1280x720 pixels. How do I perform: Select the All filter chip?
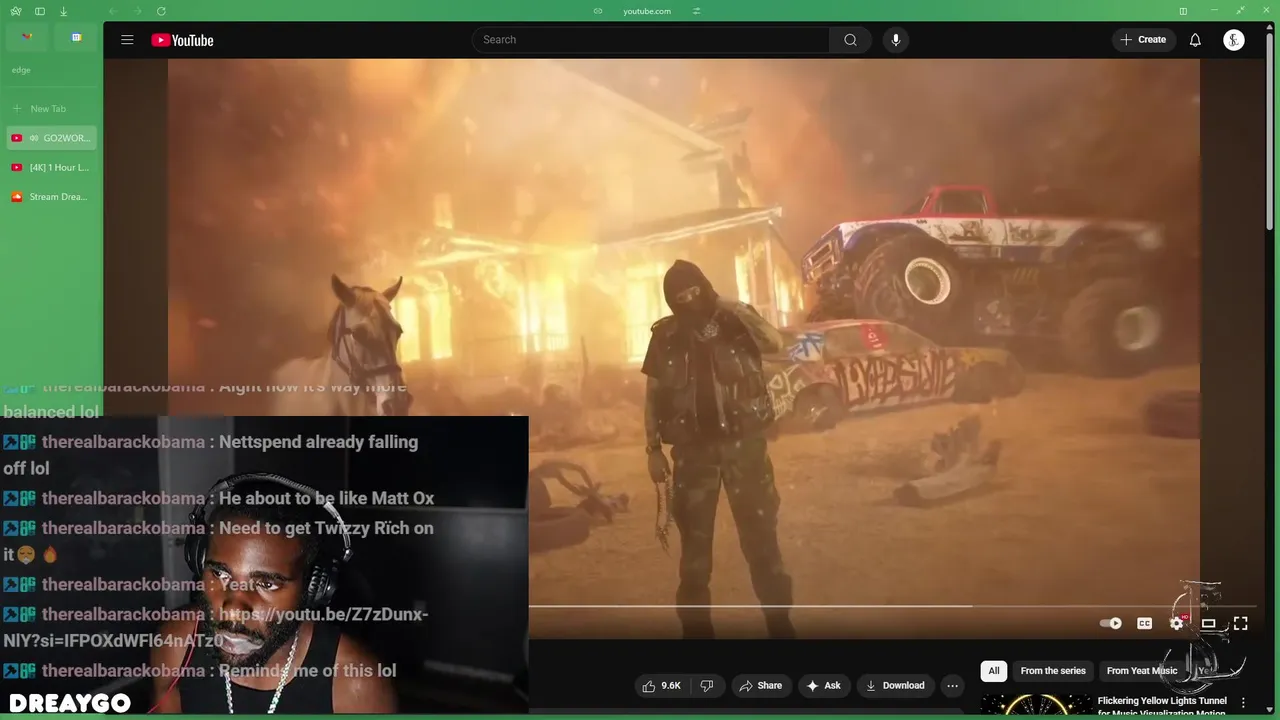(993, 671)
